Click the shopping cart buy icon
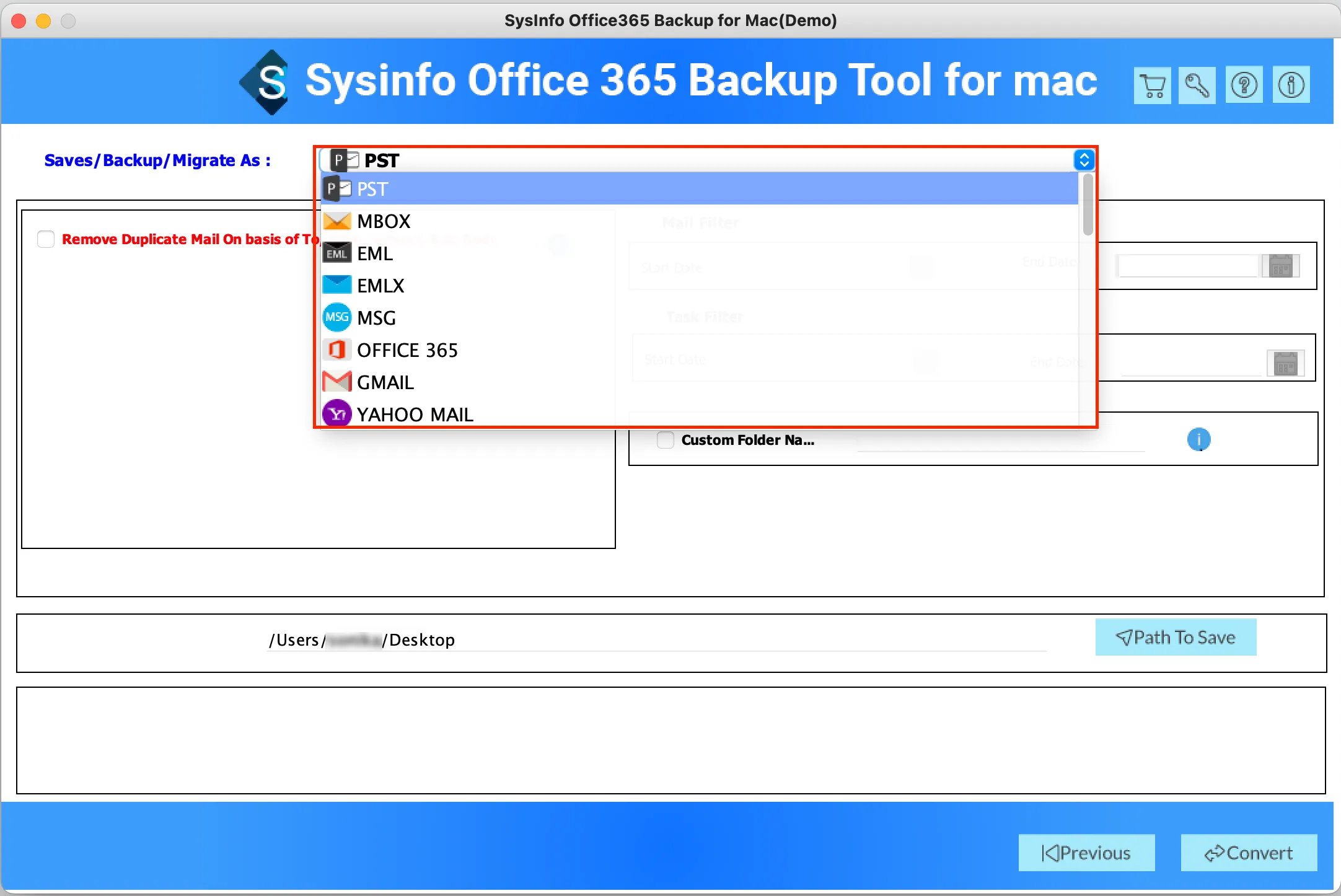The image size is (1341, 896). coord(1152,86)
